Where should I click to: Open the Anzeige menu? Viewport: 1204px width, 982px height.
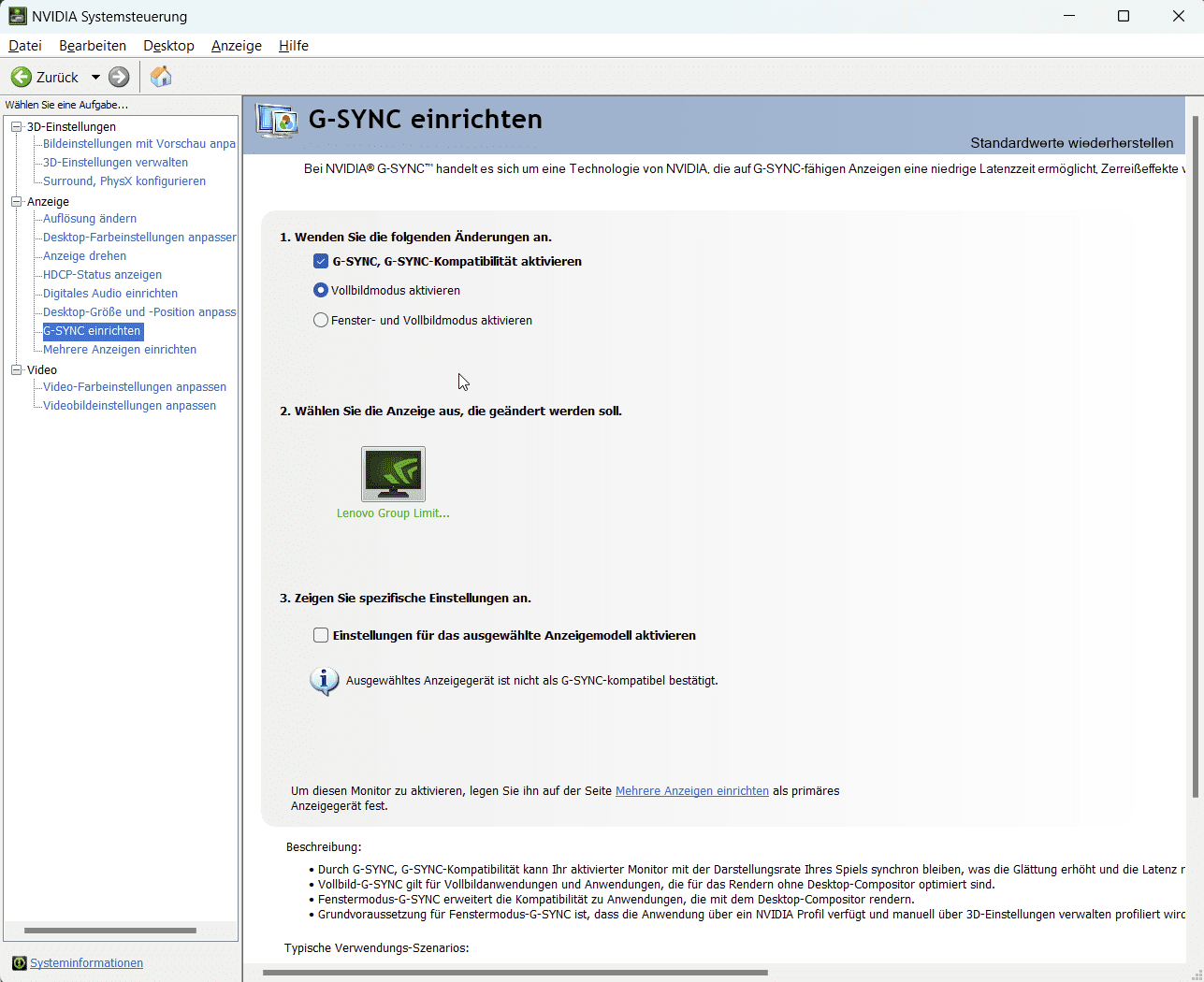(x=237, y=46)
